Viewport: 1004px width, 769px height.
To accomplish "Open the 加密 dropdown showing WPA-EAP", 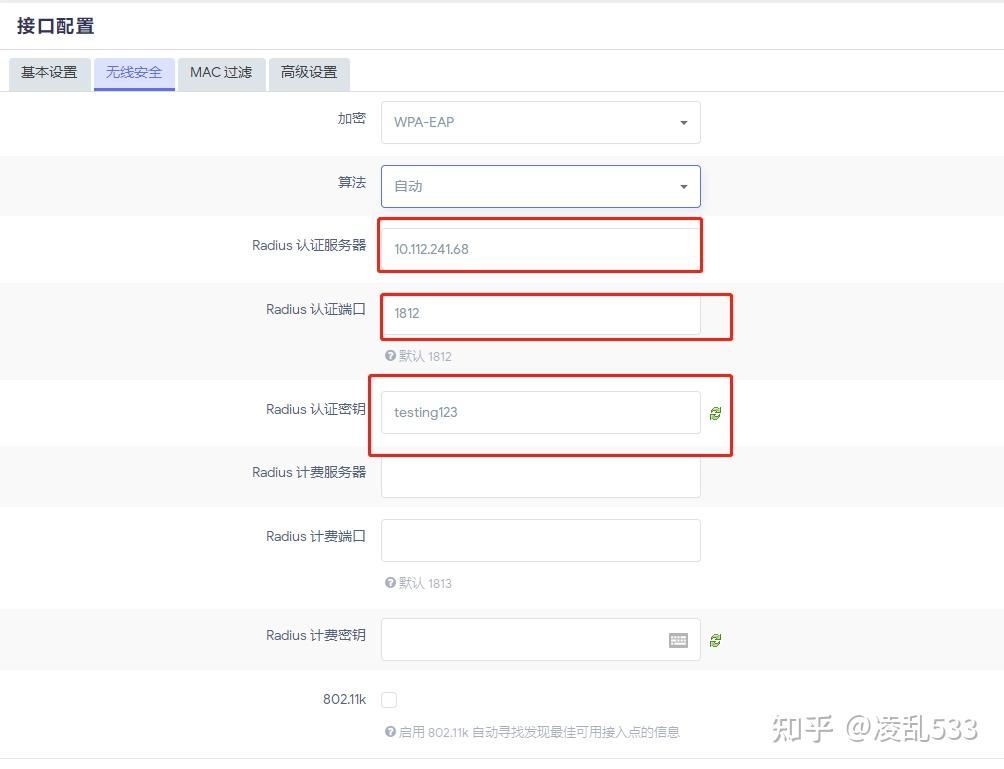I will coord(540,122).
